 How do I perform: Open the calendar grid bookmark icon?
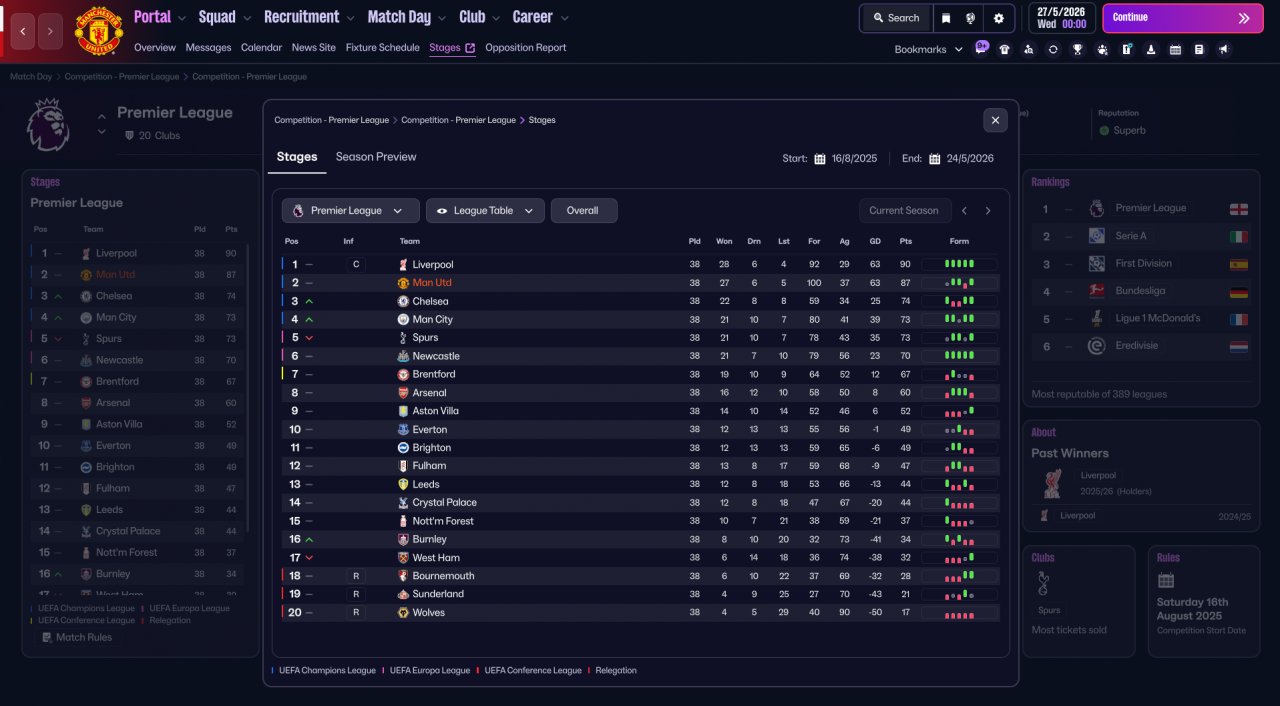(x=1175, y=49)
